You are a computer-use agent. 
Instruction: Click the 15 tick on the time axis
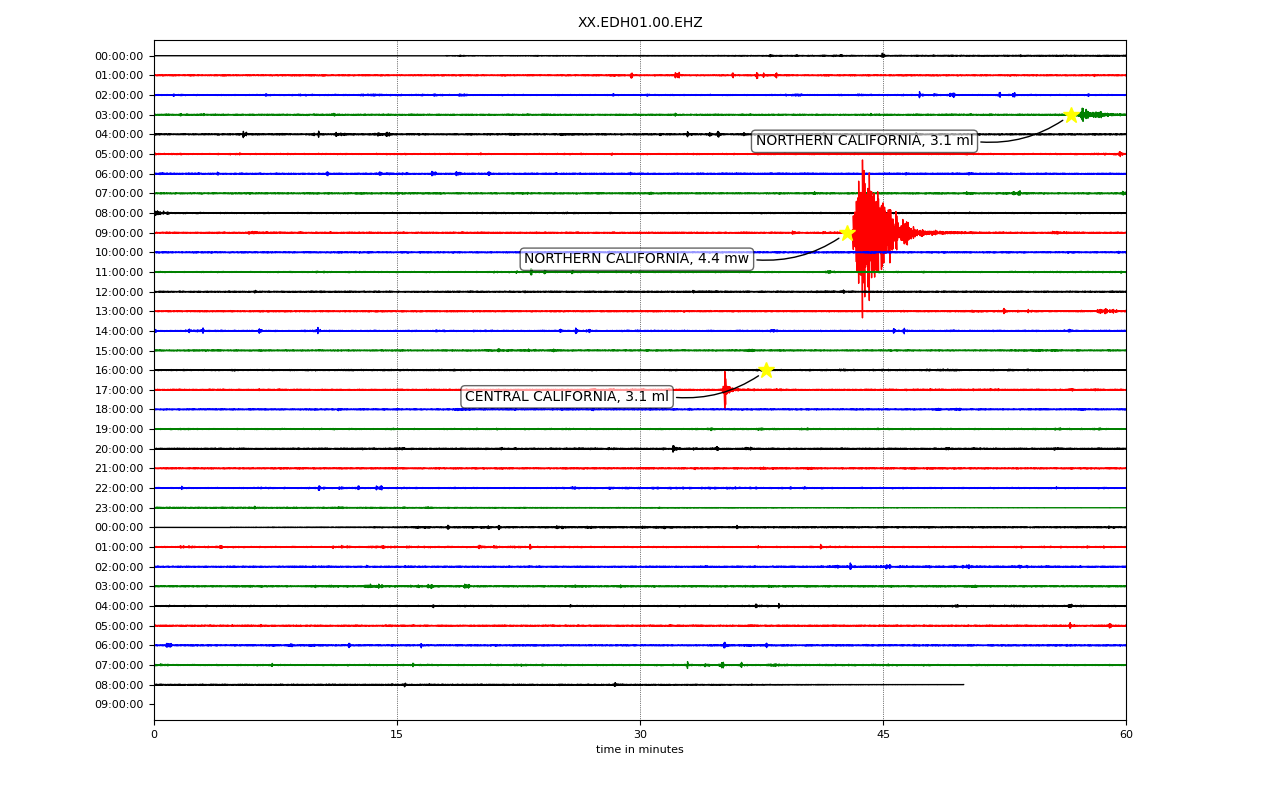click(397, 735)
